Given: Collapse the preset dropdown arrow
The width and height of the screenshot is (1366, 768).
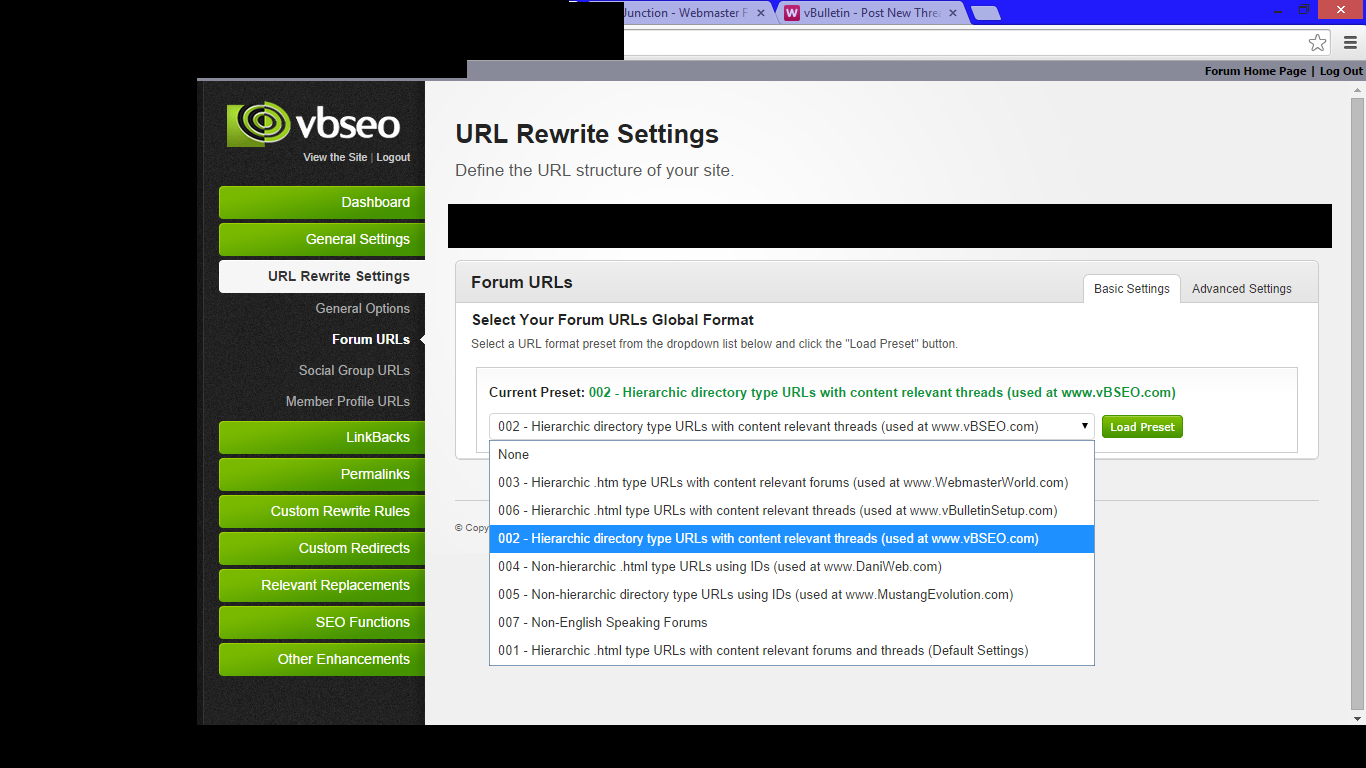Looking at the screenshot, I should (1084, 426).
